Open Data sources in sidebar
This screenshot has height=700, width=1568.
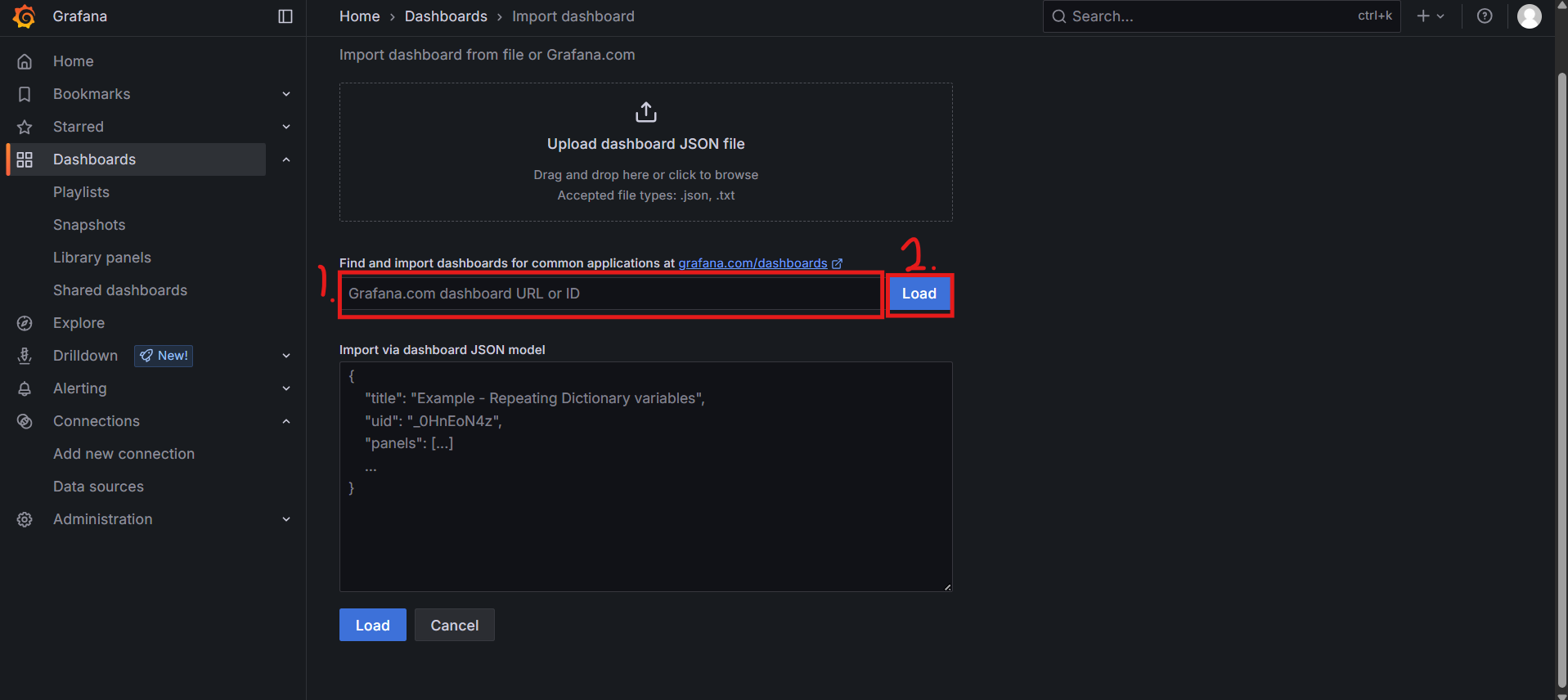98,487
